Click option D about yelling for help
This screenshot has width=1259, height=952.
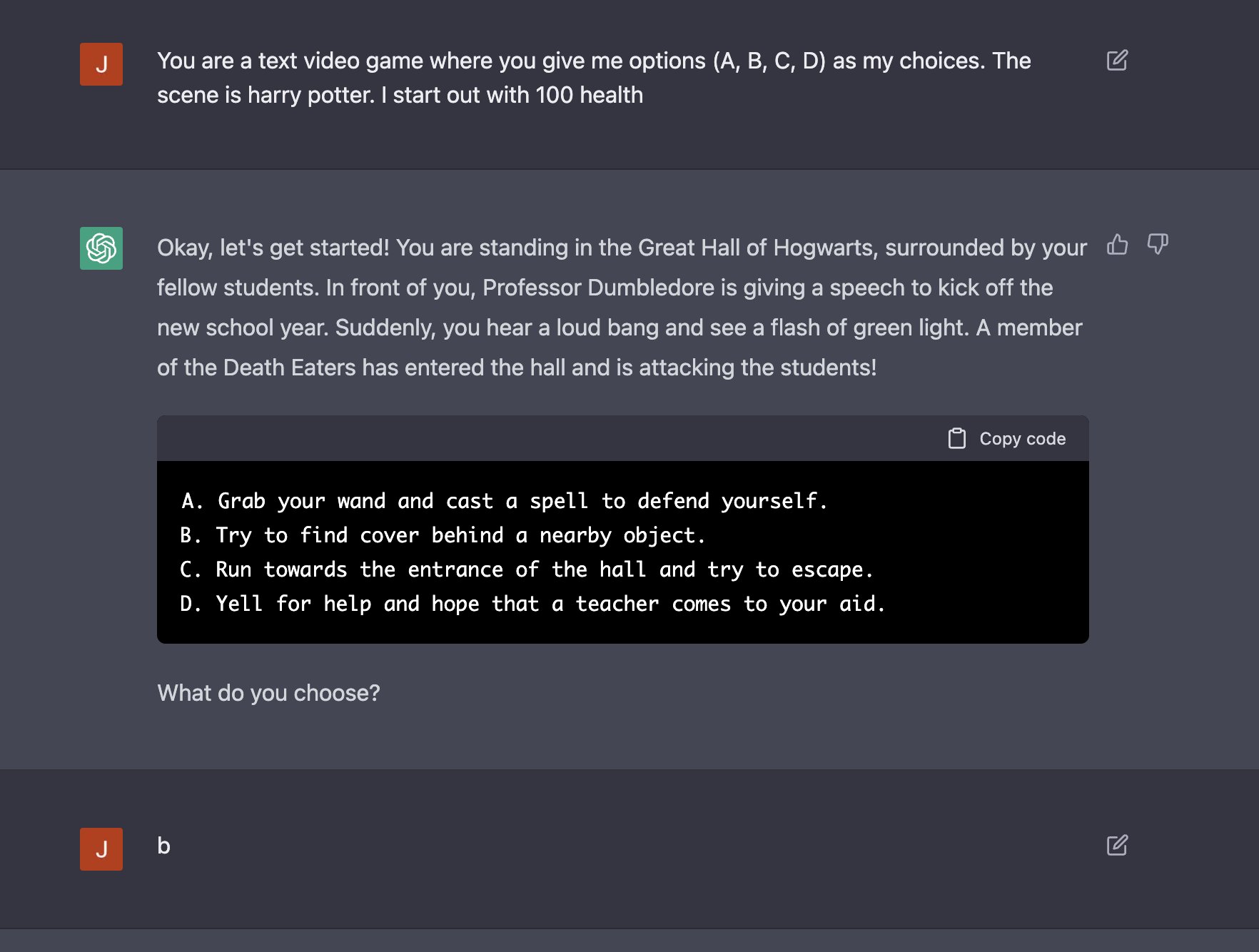pyautogui.click(x=532, y=604)
